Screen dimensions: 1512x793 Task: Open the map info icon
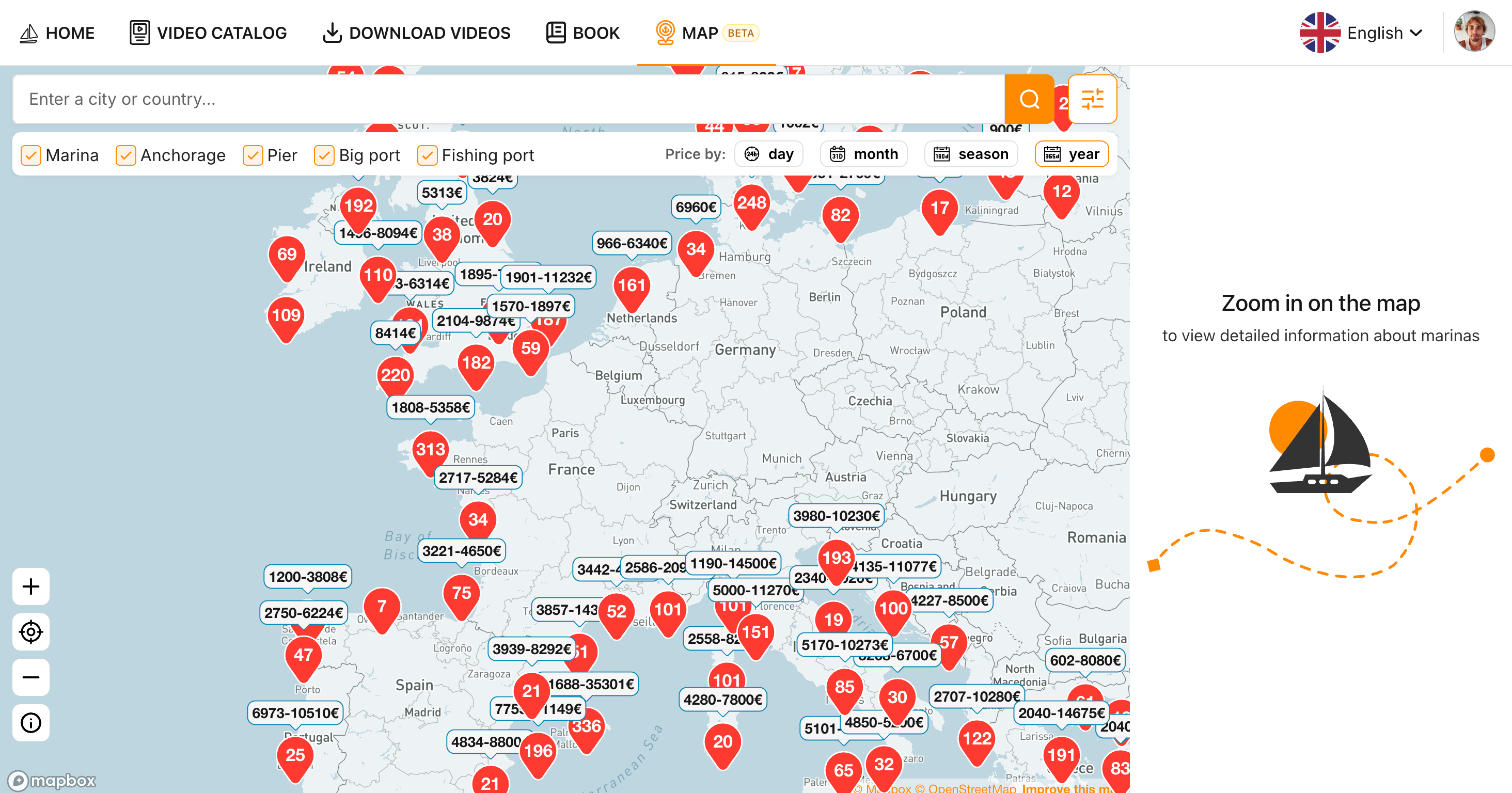[x=31, y=723]
